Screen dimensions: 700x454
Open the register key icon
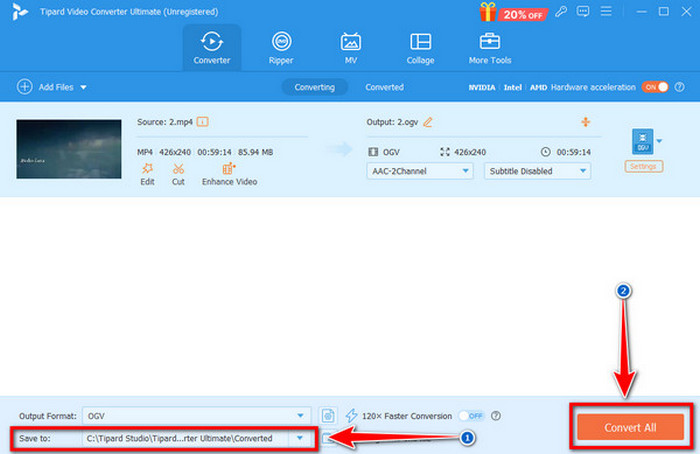(x=561, y=12)
